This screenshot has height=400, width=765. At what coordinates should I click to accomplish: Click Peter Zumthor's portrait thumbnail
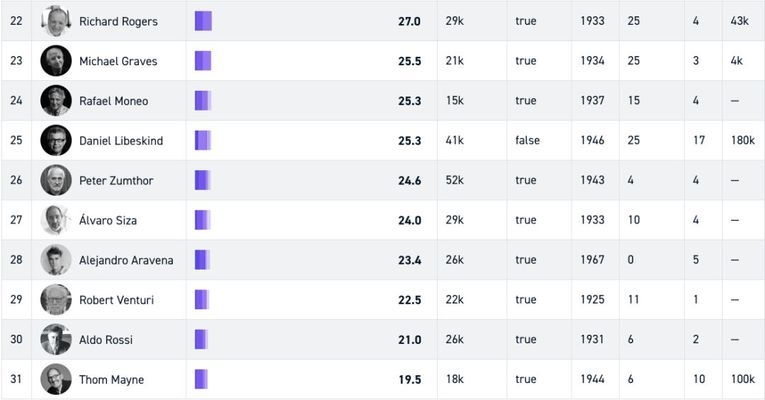[x=56, y=181]
